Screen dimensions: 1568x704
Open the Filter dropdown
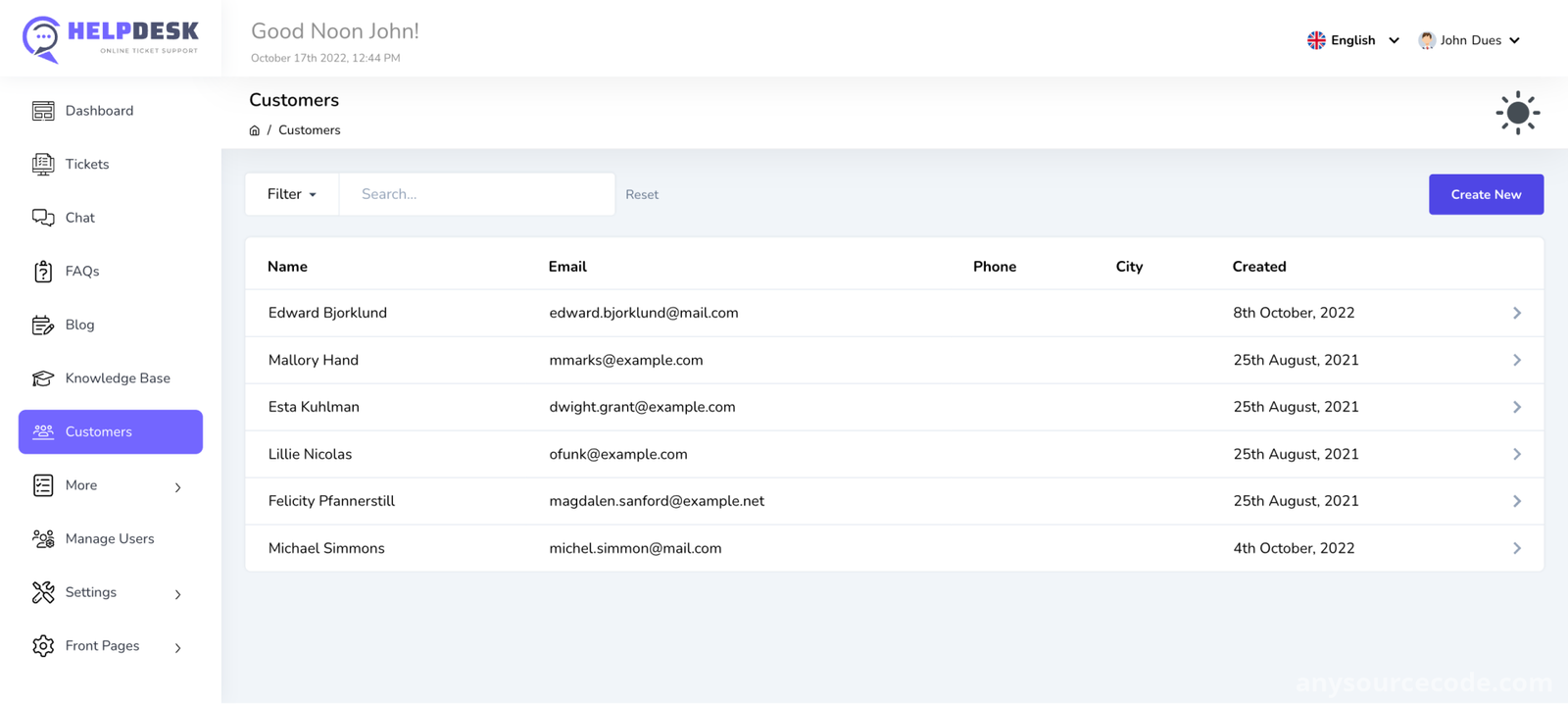tap(292, 194)
